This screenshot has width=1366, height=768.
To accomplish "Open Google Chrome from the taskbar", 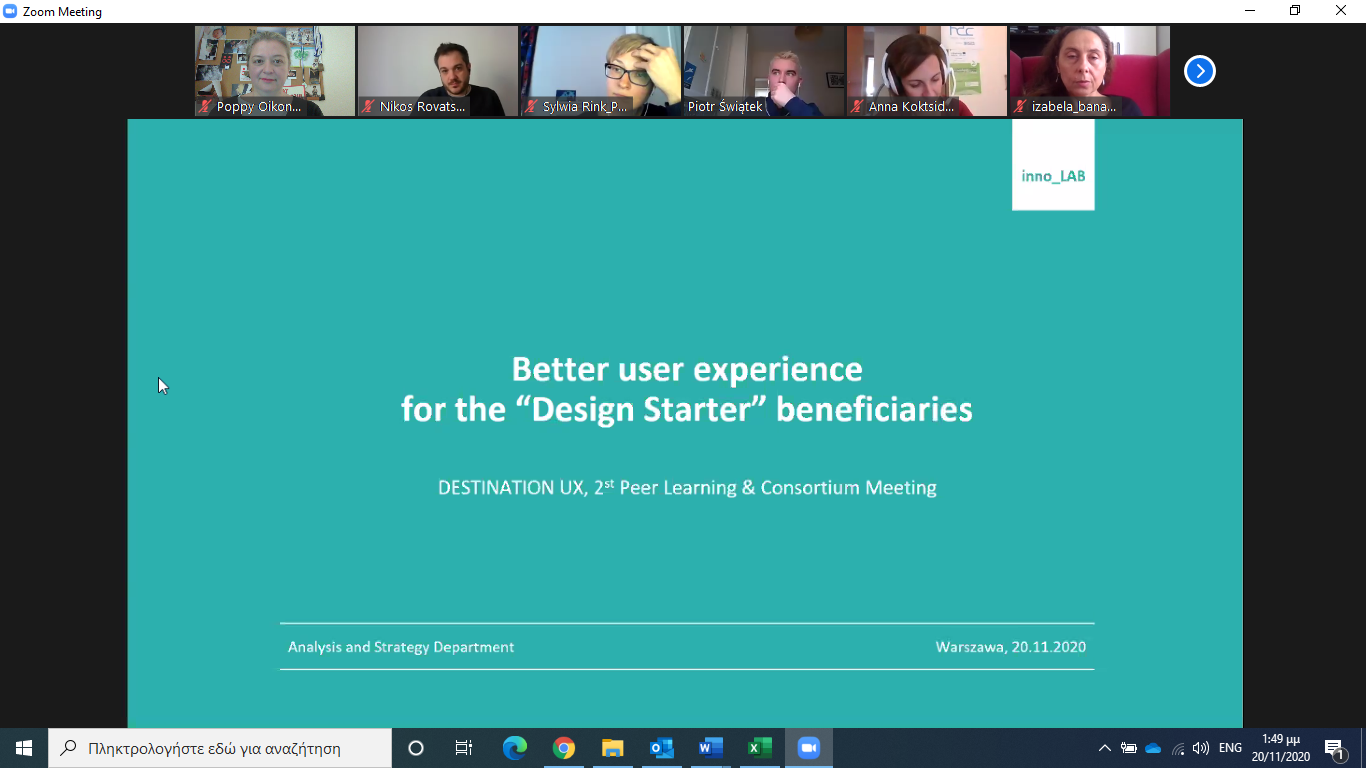I will [564, 748].
